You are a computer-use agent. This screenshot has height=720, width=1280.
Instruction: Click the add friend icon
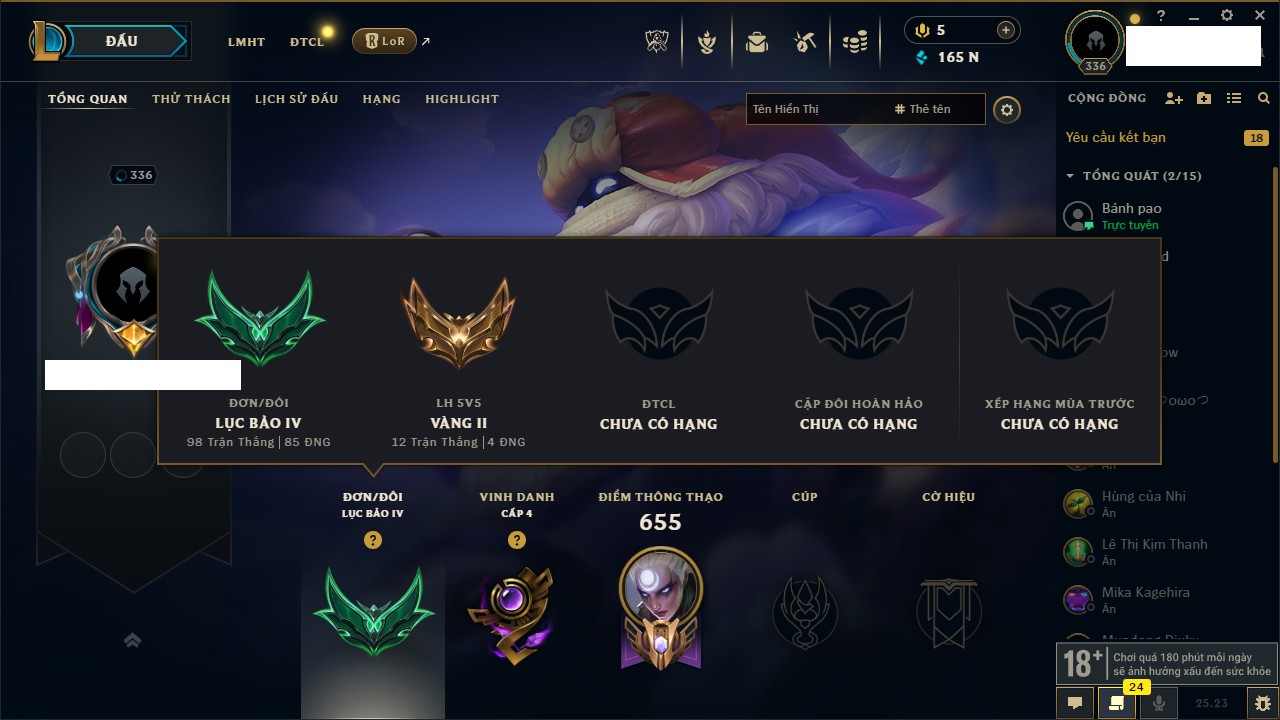coord(1174,98)
